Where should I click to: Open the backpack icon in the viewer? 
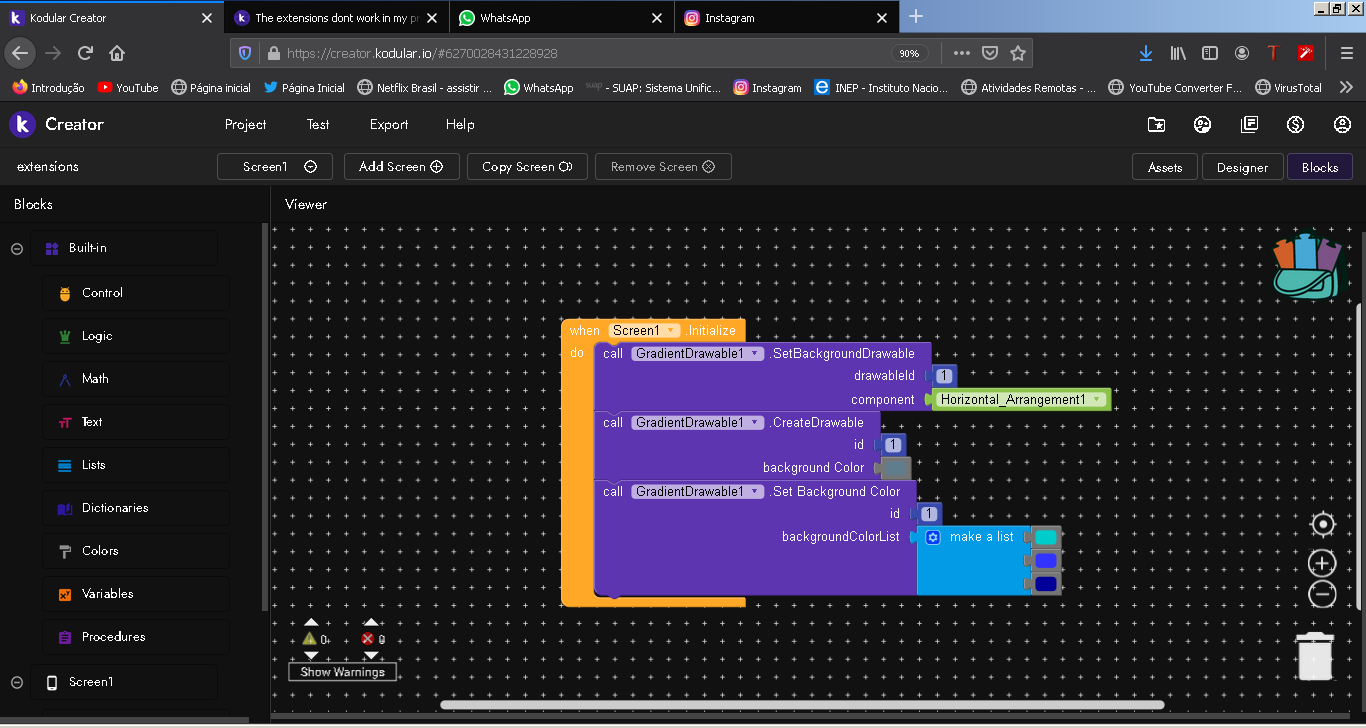[1310, 268]
